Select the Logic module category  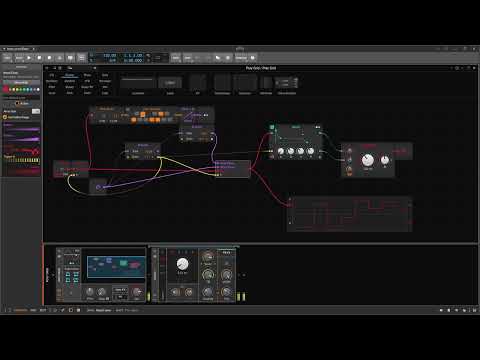tap(105, 93)
